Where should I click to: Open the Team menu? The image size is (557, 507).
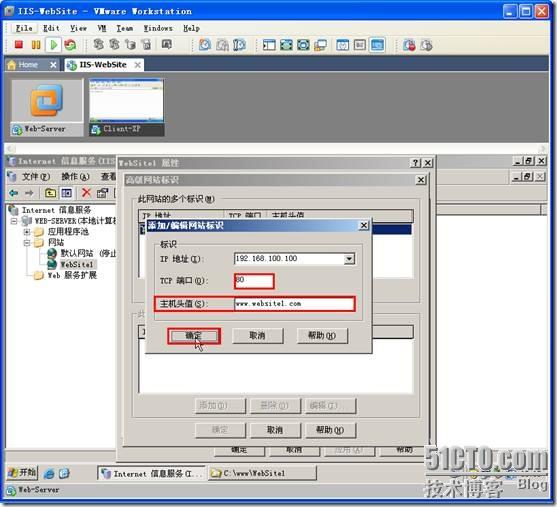[x=125, y=28]
